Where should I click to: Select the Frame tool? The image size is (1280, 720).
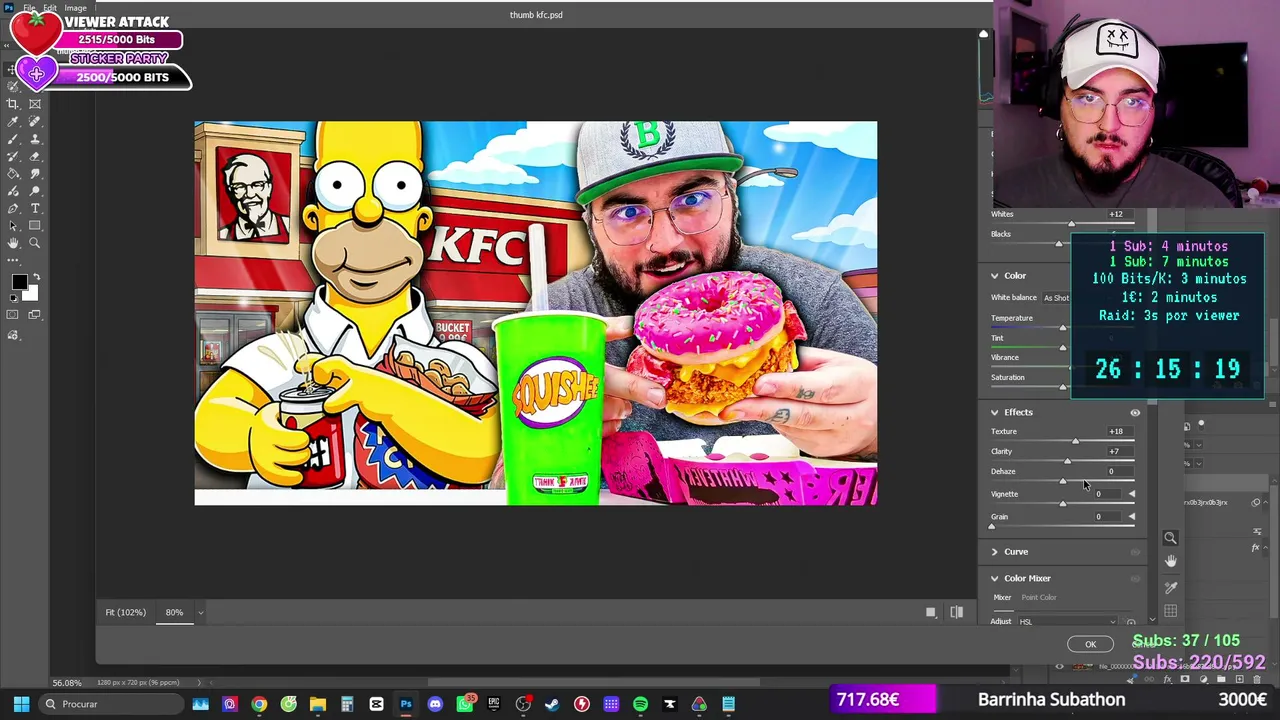[35, 104]
